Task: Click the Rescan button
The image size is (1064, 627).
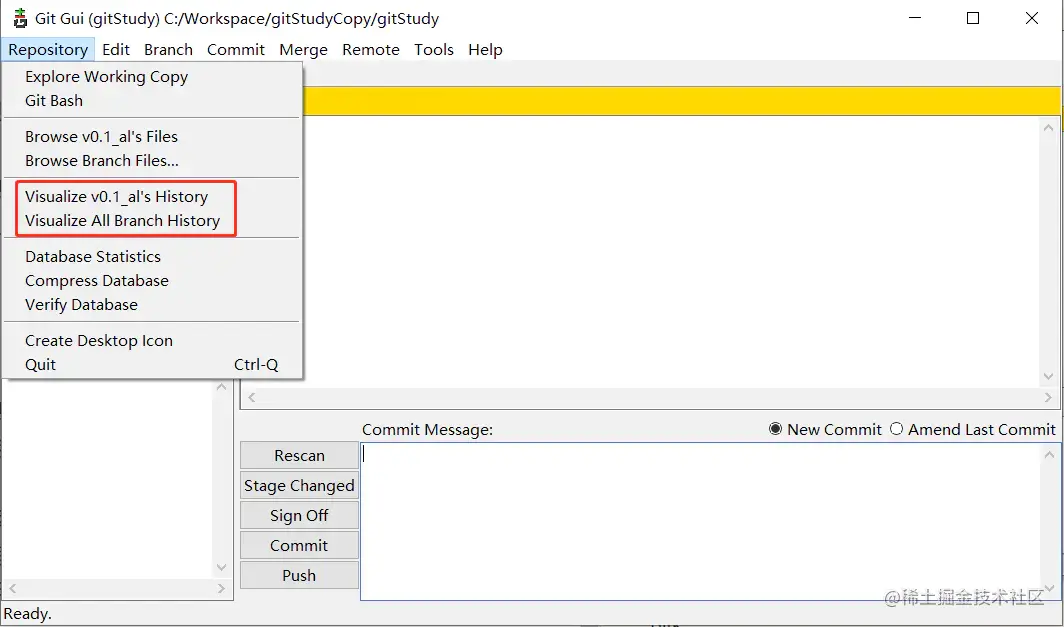Action: pos(299,455)
